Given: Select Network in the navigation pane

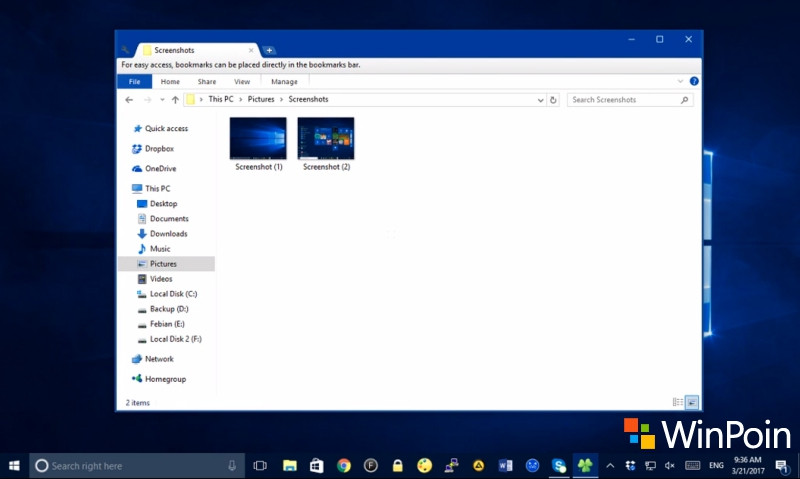Looking at the screenshot, I should click(x=153, y=359).
